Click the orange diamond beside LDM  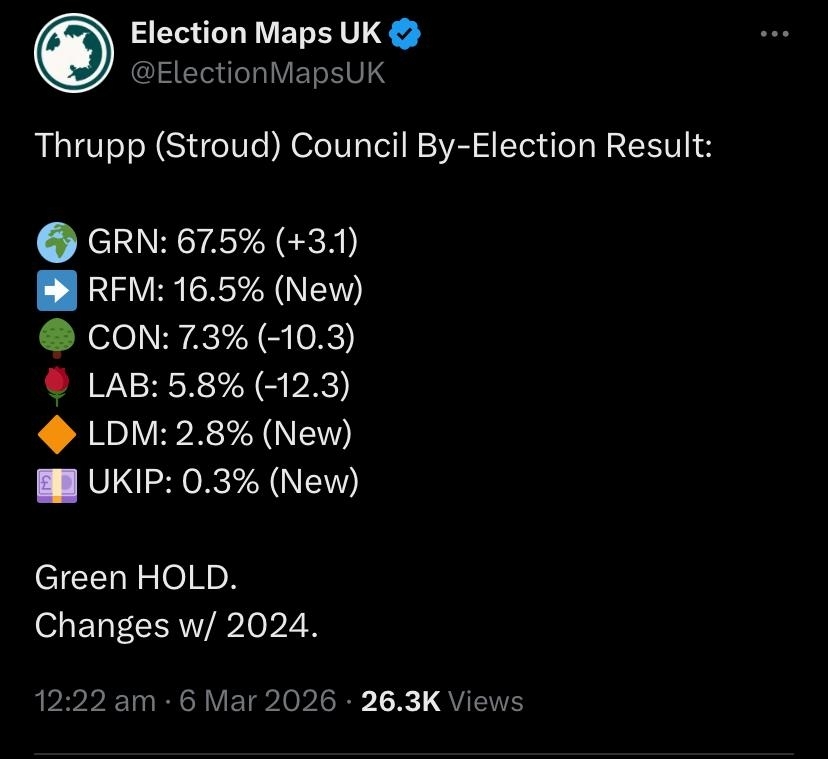58,434
